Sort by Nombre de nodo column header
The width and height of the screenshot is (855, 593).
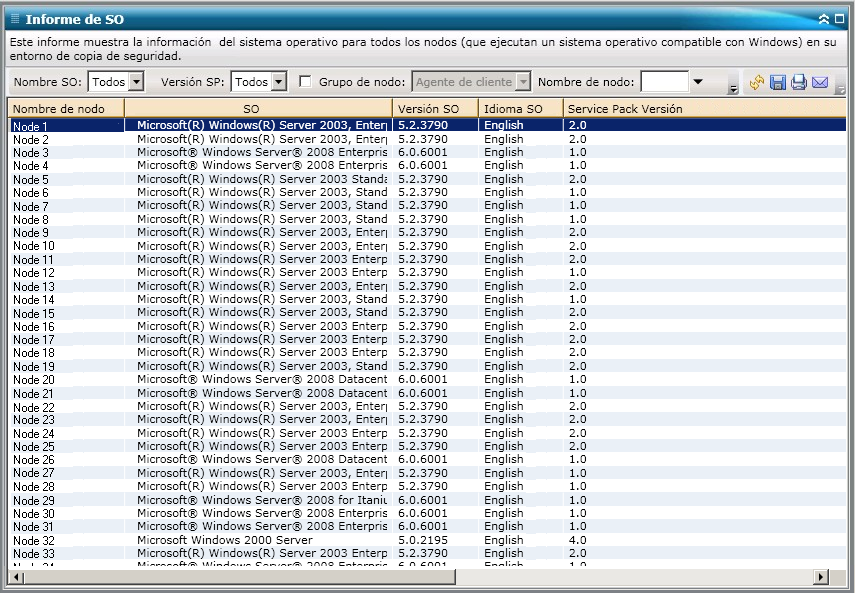point(66,108)
